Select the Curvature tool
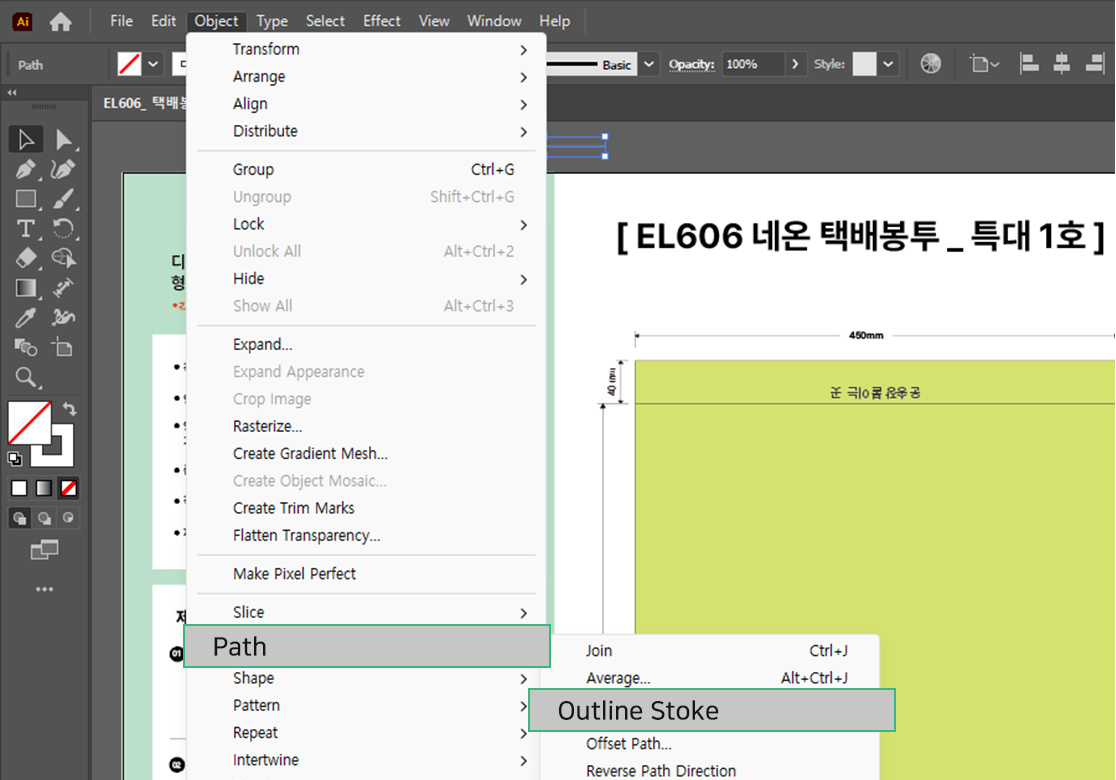This screenshot has height=780, width=1116. click(x=63, y=169)
